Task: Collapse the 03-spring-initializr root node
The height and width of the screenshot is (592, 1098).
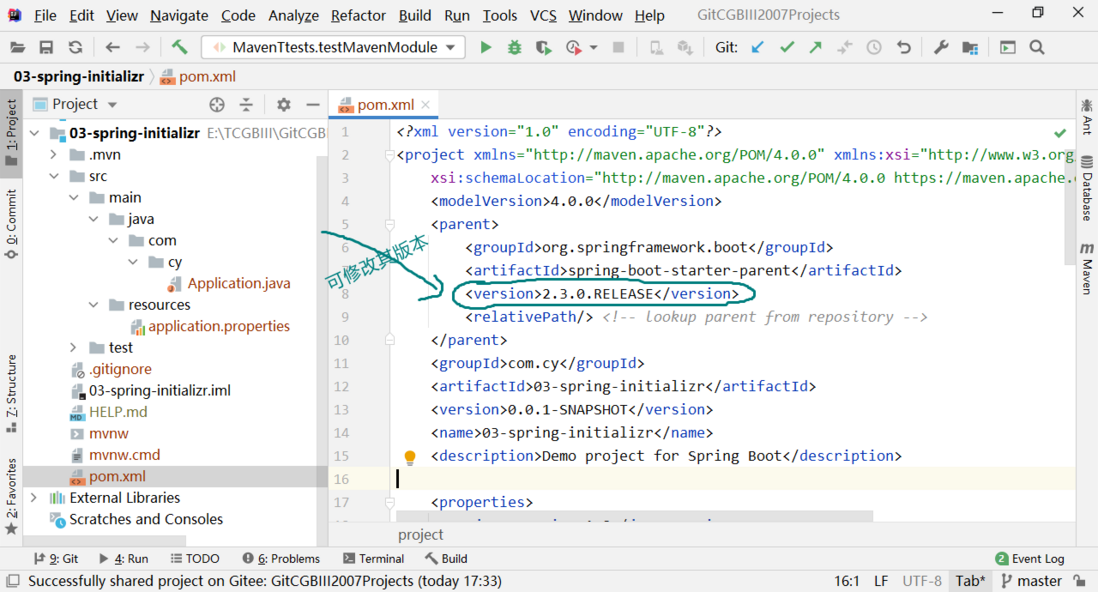Action: pyautogui.click(x=34, y=133)
